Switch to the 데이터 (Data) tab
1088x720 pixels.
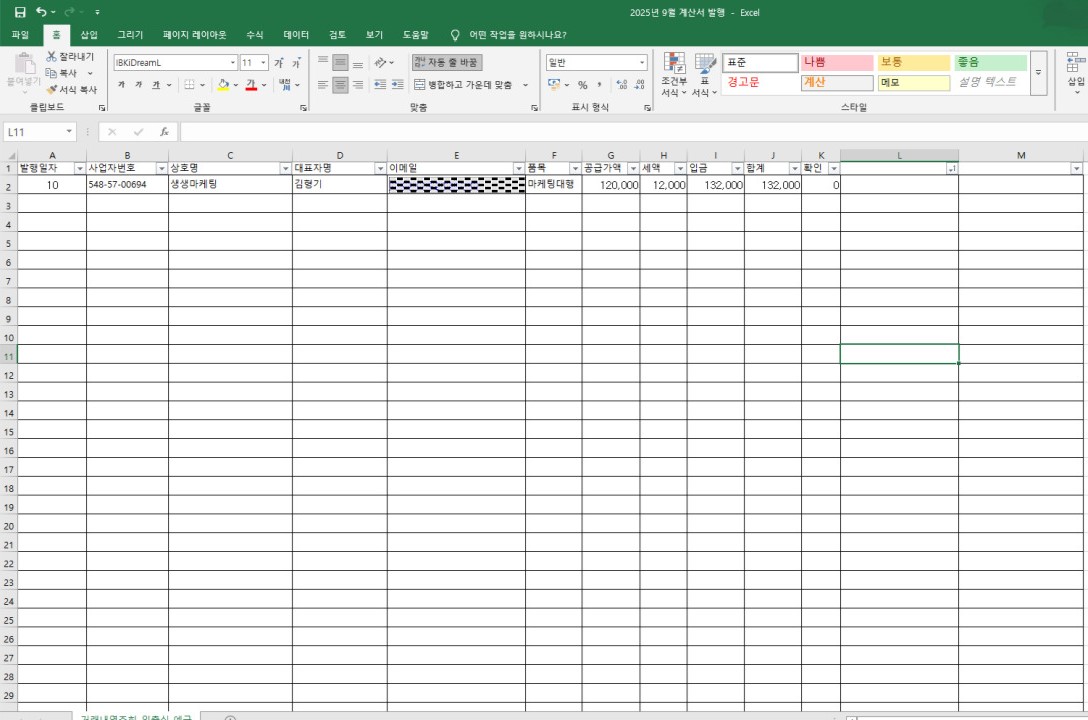296,35
